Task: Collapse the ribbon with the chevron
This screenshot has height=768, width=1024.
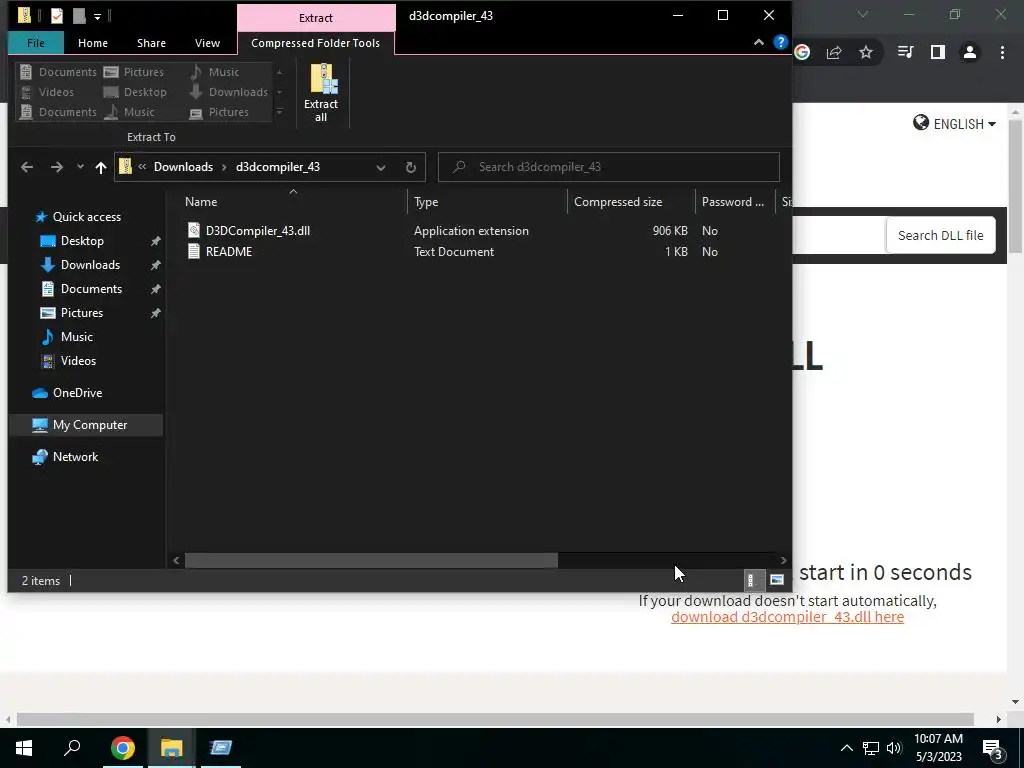Action: pos(758,42)
